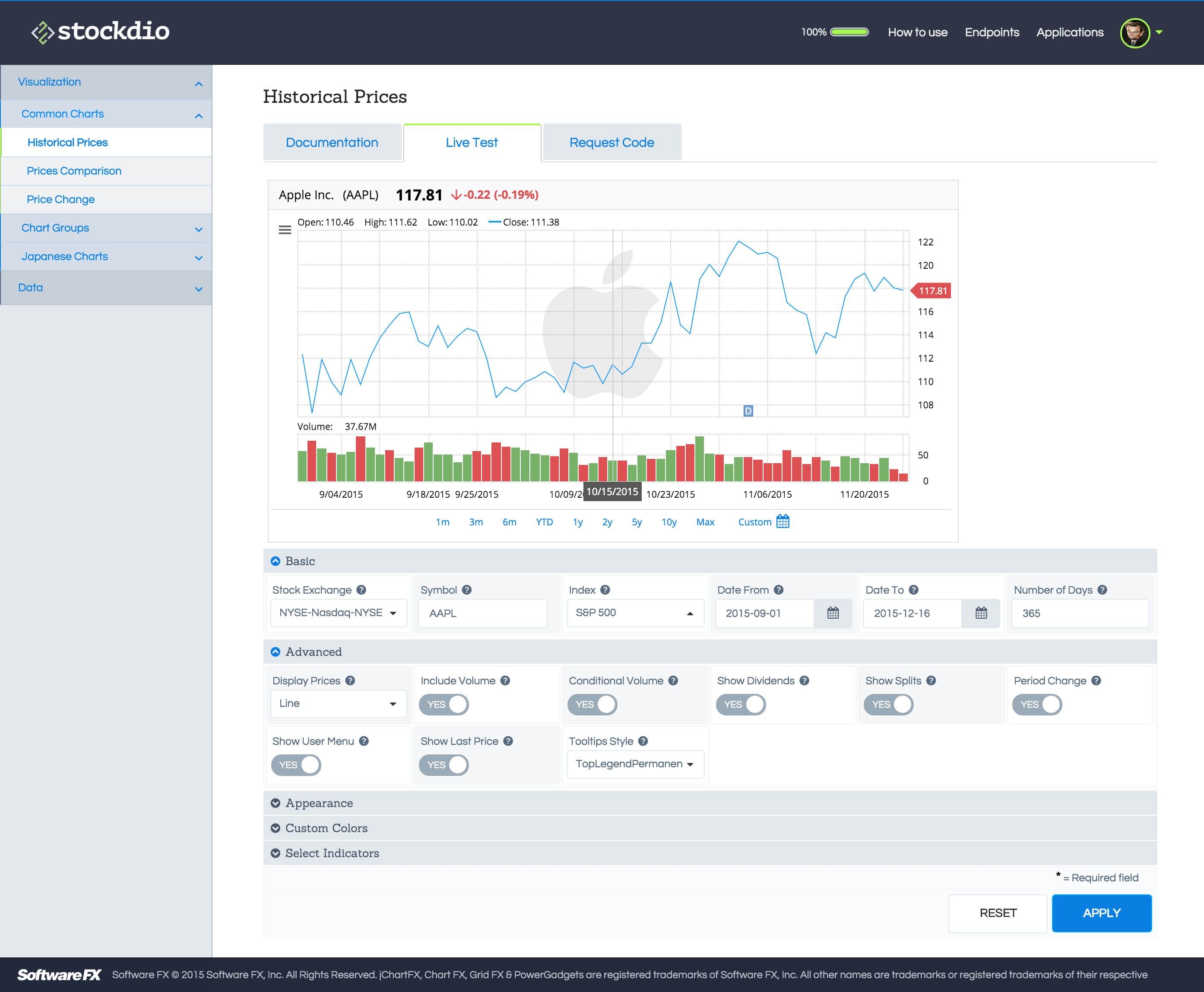1204x992 pixels.
Task: Click the RESET button
Action: click(x=998, y=913)
